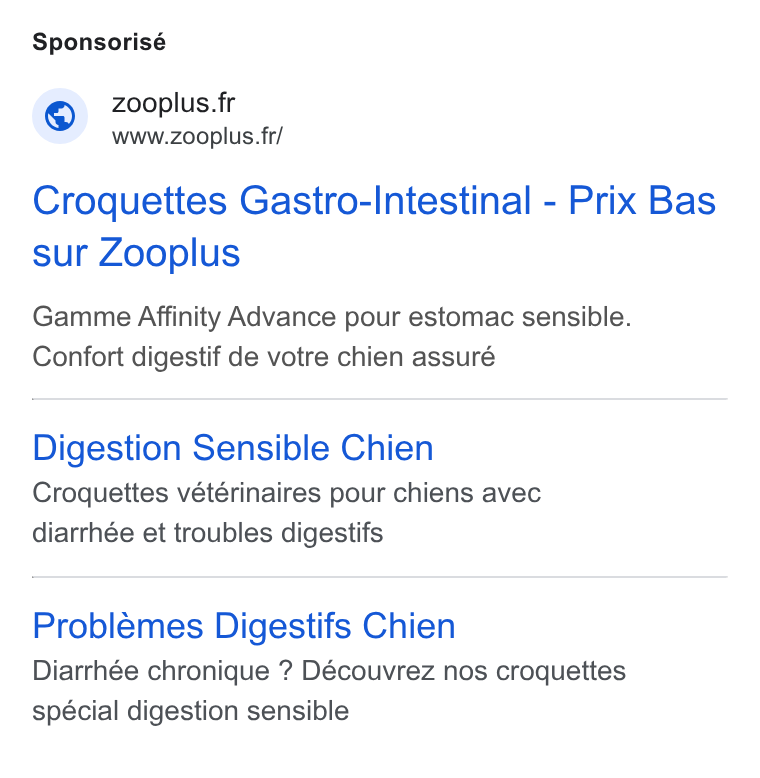
Task: Open the Croquettes Gastro-Intestinal ad headline
Action: 374,226
